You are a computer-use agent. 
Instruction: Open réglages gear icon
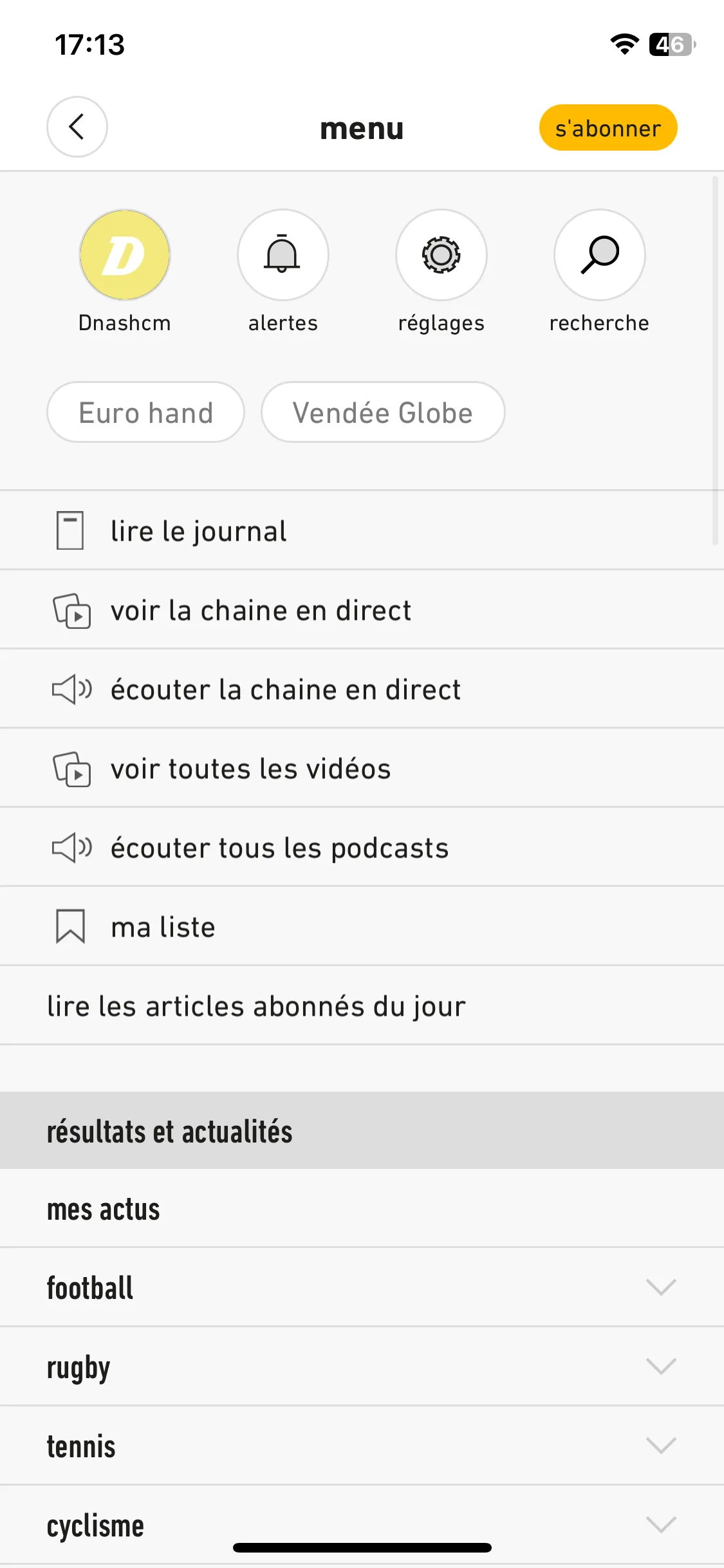pyautogui.click(x=441, y=255)
